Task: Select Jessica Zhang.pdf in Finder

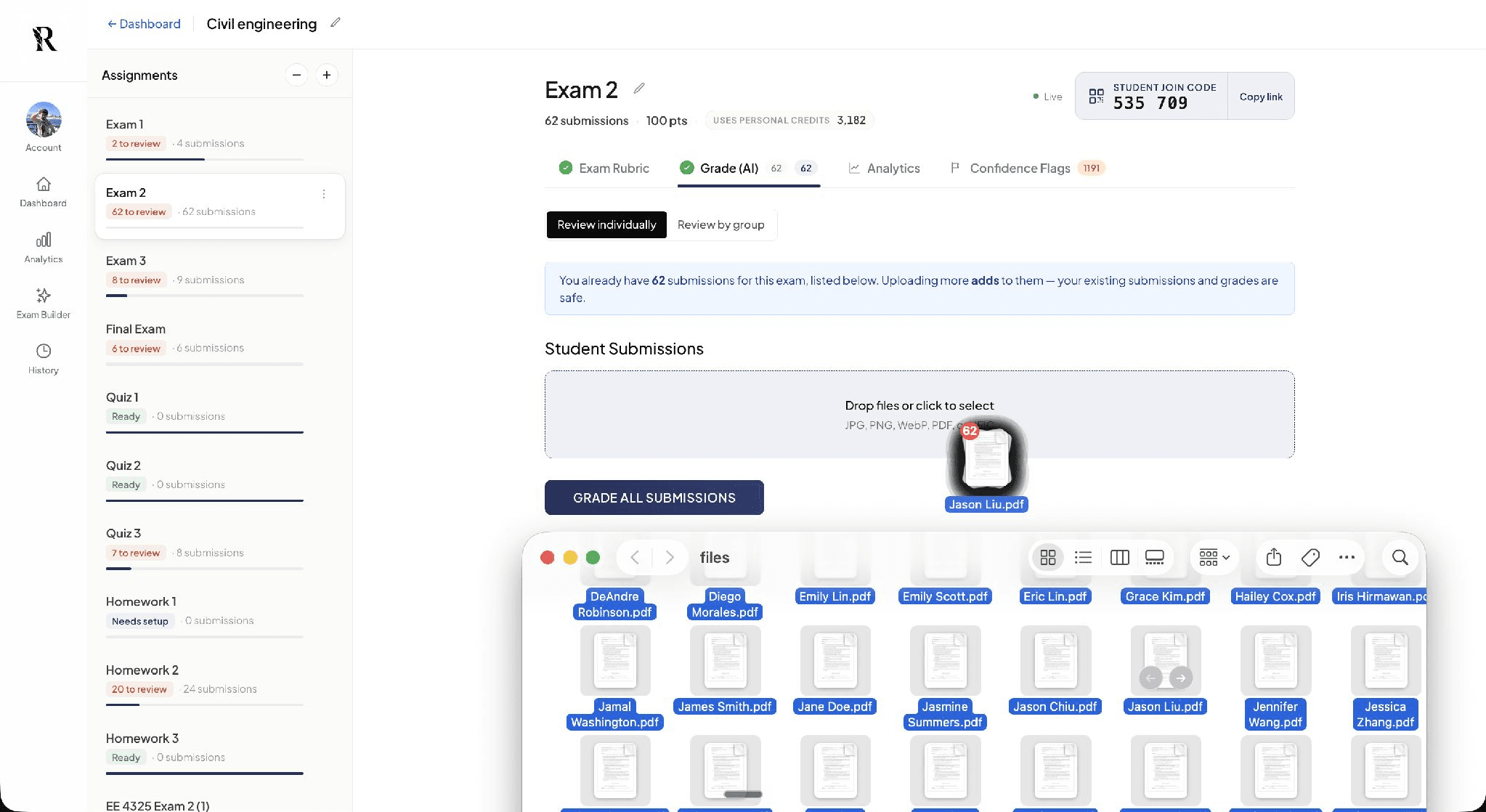Action: pyautogui.click(x=1385, y=678)
